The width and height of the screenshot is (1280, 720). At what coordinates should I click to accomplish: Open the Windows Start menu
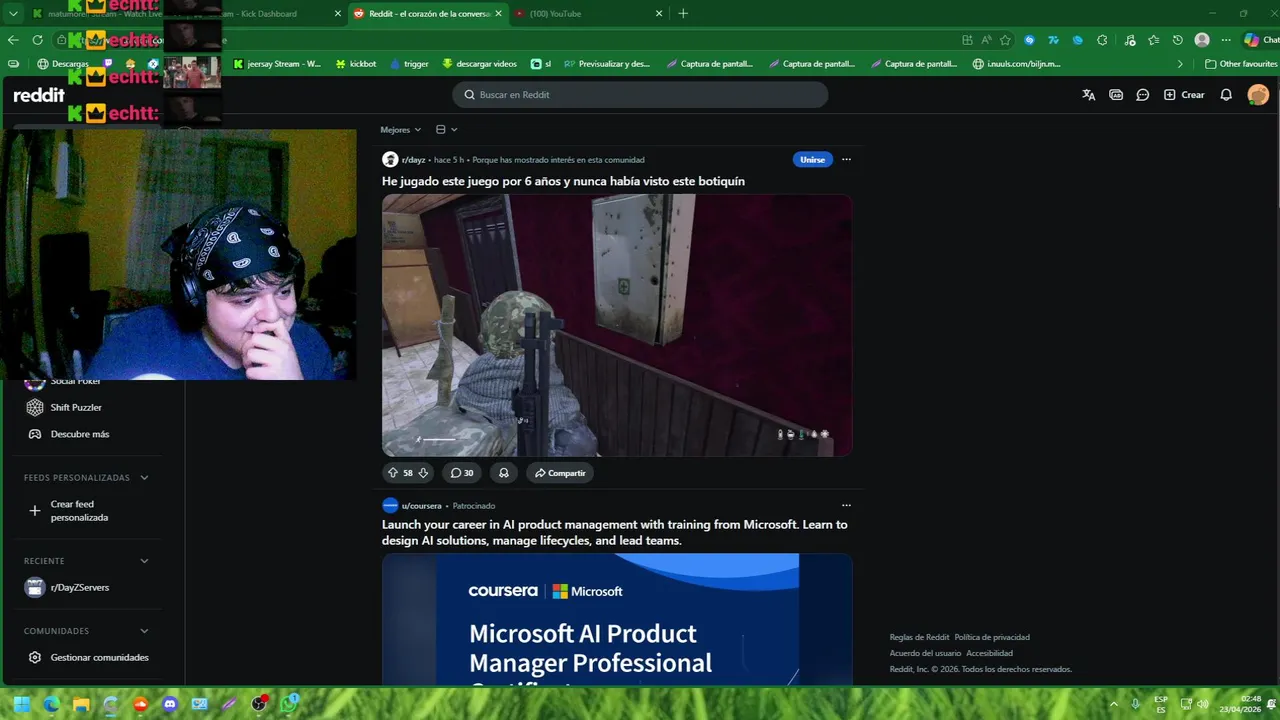(x=22, y=704)
